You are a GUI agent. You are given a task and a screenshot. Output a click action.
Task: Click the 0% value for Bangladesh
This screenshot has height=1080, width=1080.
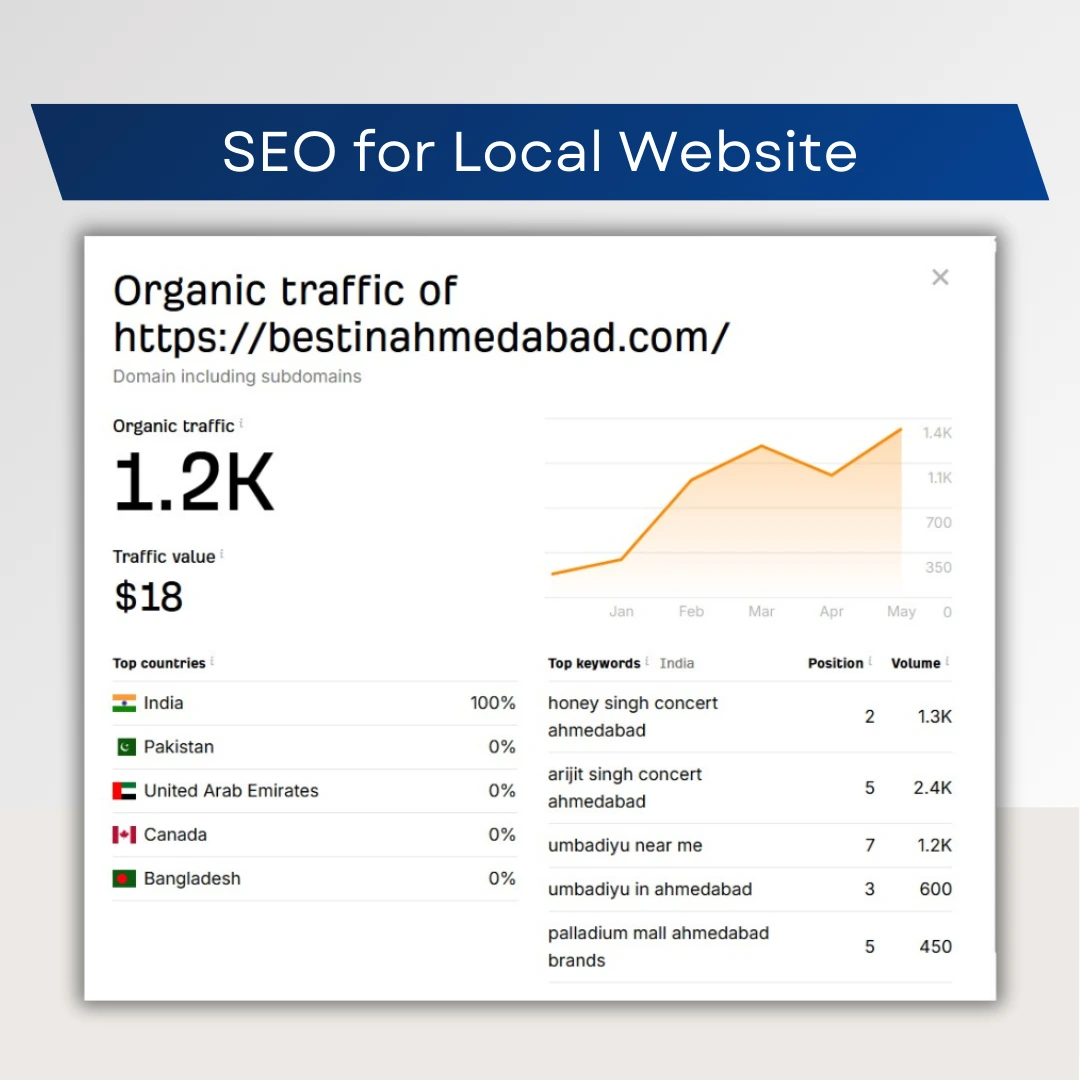(x=501, y=879)
